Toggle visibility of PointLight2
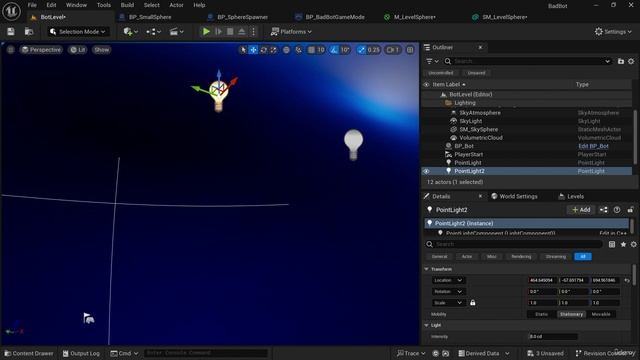This screenshot has width=640, height=360. tap(426, 171)
